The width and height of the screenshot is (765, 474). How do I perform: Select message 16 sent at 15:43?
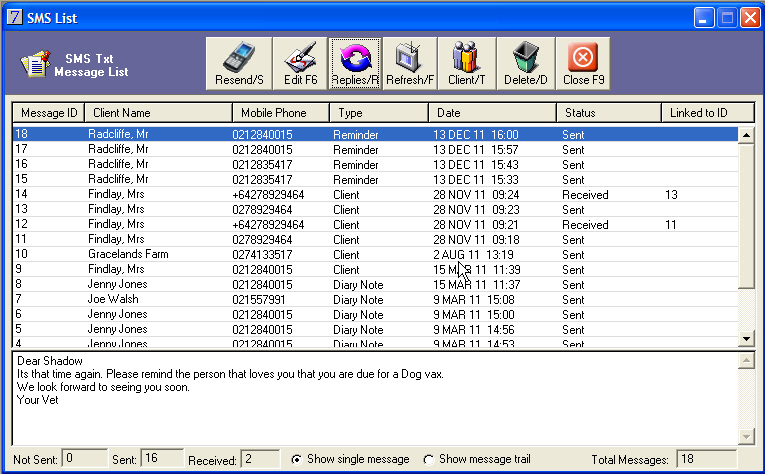[375, 164]
